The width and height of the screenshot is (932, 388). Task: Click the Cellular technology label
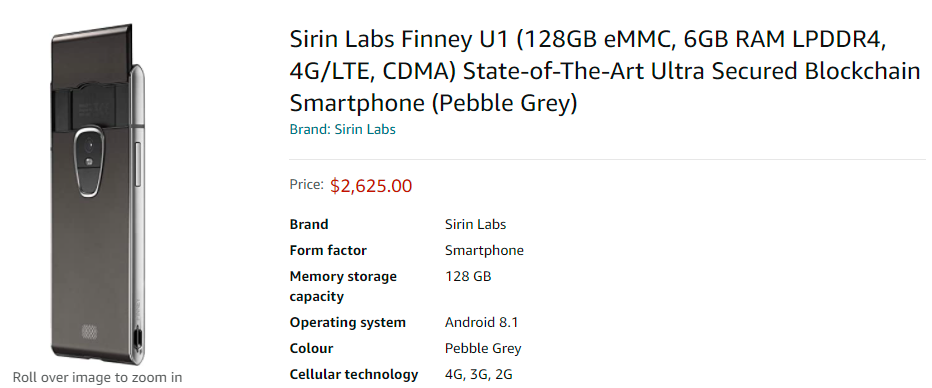(x=354, y=374)
